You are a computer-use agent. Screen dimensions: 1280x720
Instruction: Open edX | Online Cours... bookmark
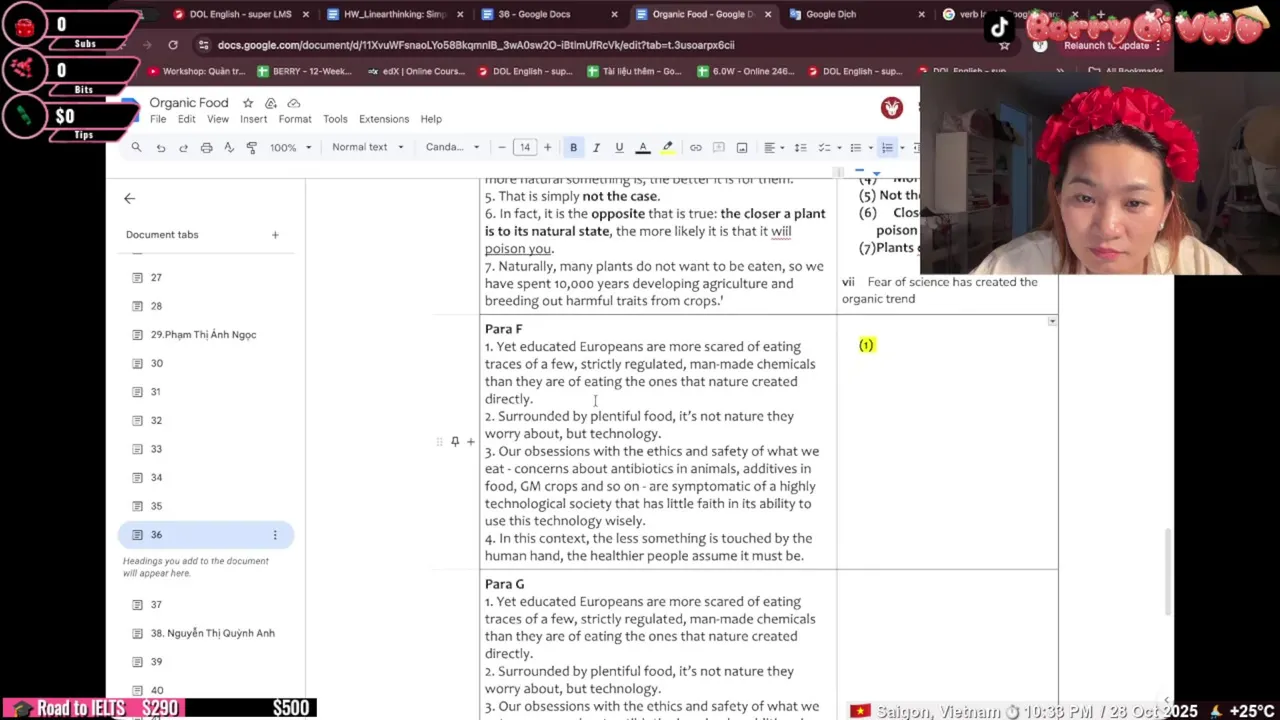click(x=416, y=72)
